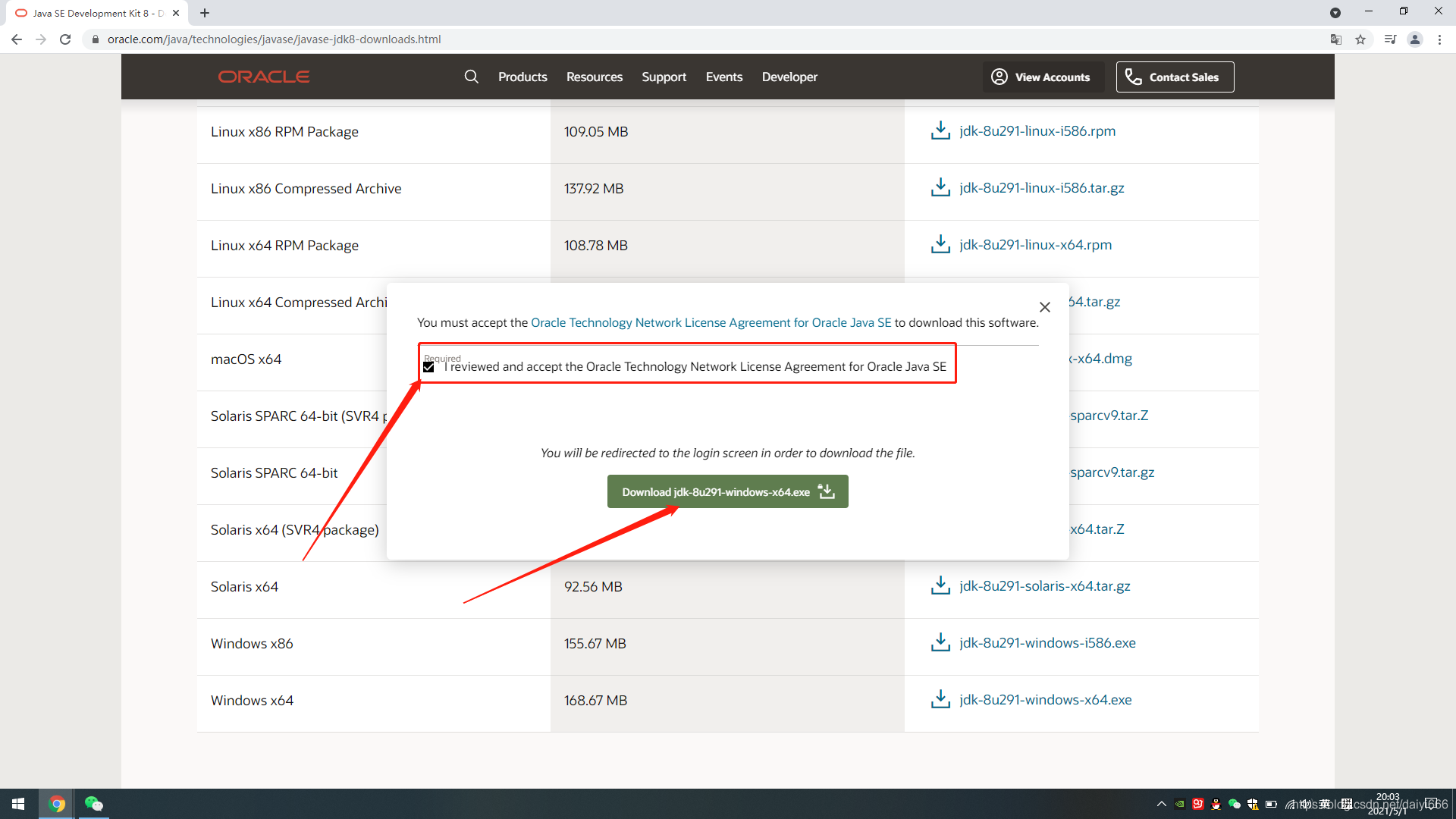The image size is (1456, 819).
Task: Click the green Download jdk-8u291-windows-x64.exe button
Action: (x=727, y=491)
